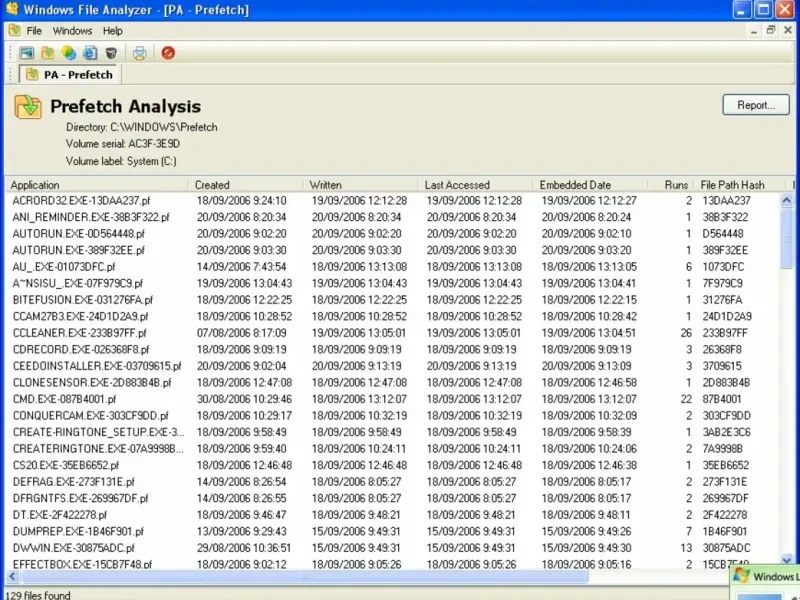Screen dimensions: 800x600
Task: Click the horizontal scrollbar thumb
Action: [x=305, y=577]
